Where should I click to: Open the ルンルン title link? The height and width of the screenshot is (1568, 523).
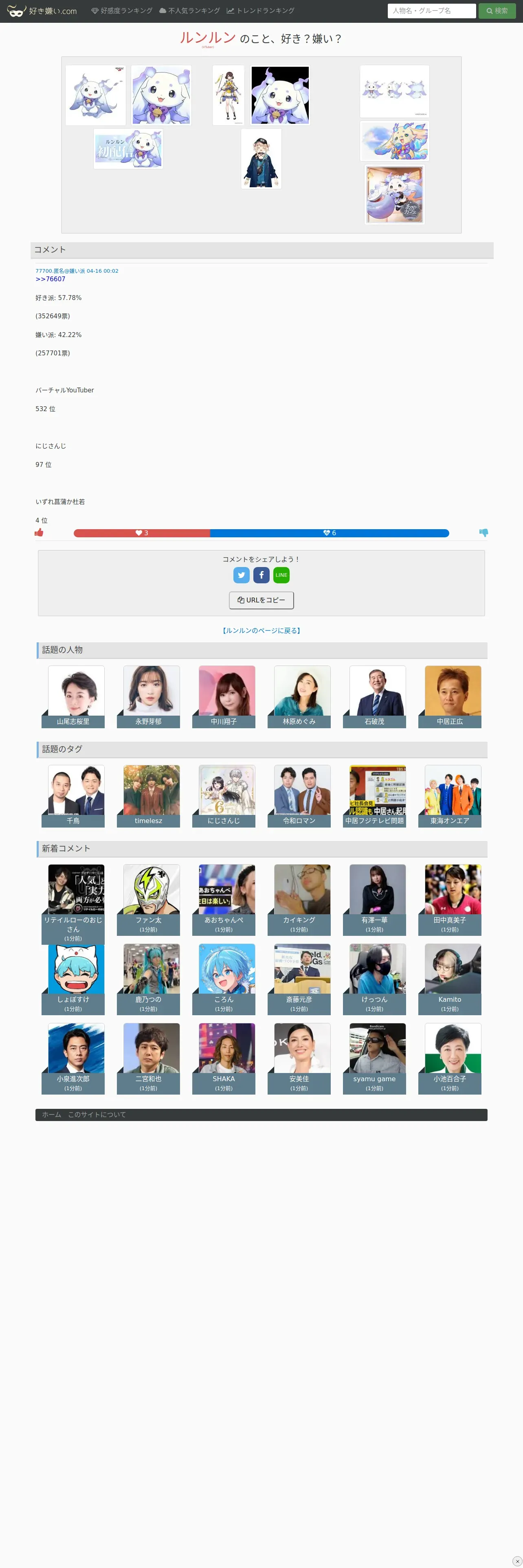(208, 38)
